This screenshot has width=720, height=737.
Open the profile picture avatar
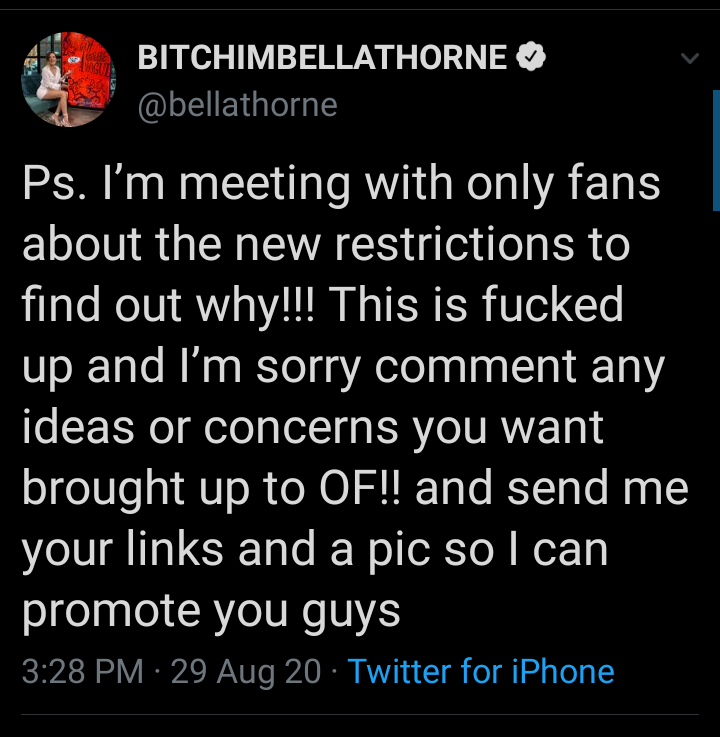tap(69, 79)
